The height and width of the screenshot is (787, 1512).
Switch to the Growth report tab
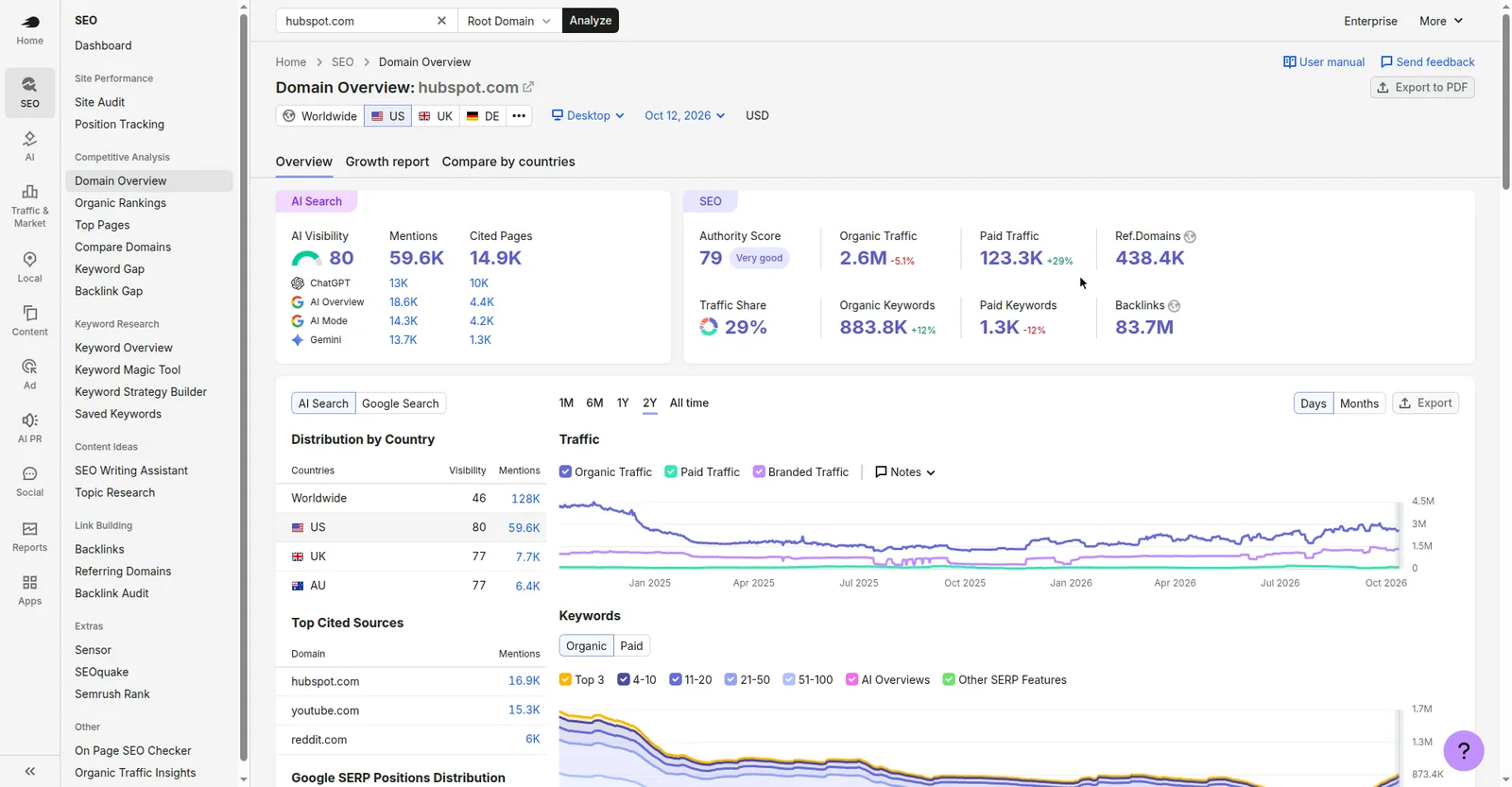point(387,162)
